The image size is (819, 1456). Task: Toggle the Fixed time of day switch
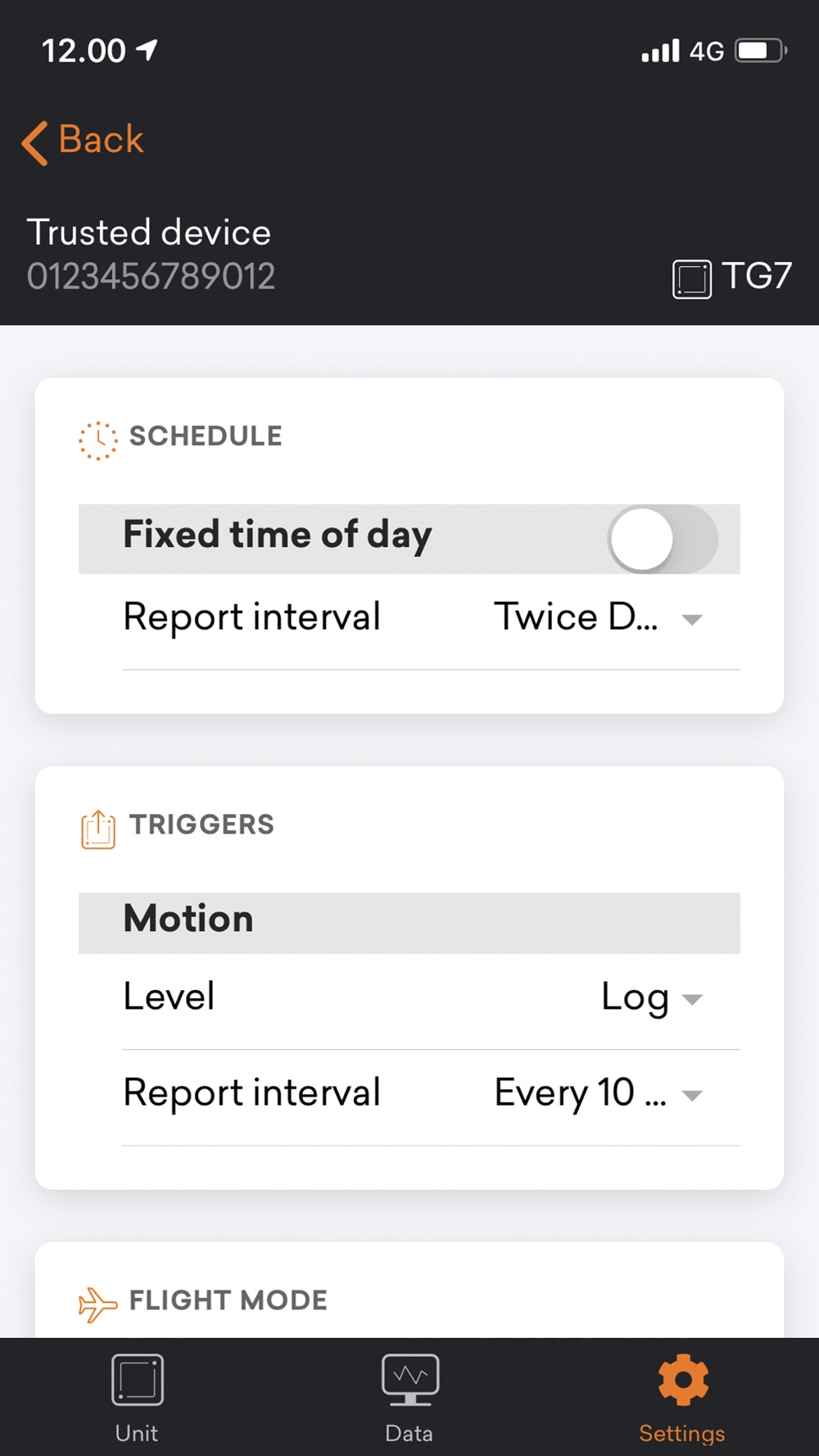click(x=663, y=539)
